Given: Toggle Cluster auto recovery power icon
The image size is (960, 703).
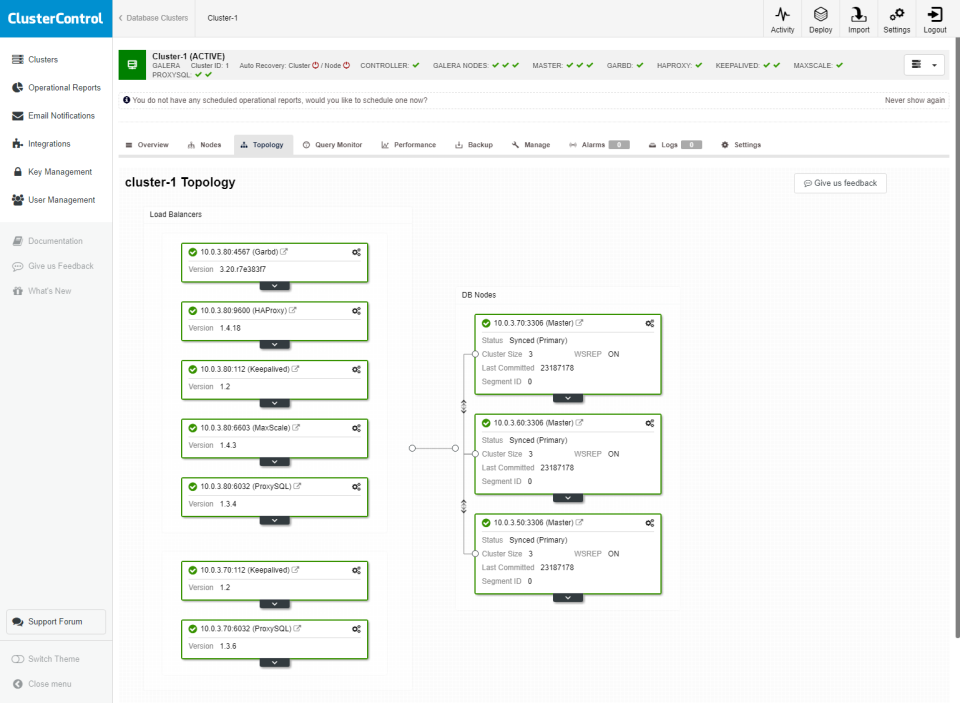Looking at the screenshot, I should tap(316, 66).
